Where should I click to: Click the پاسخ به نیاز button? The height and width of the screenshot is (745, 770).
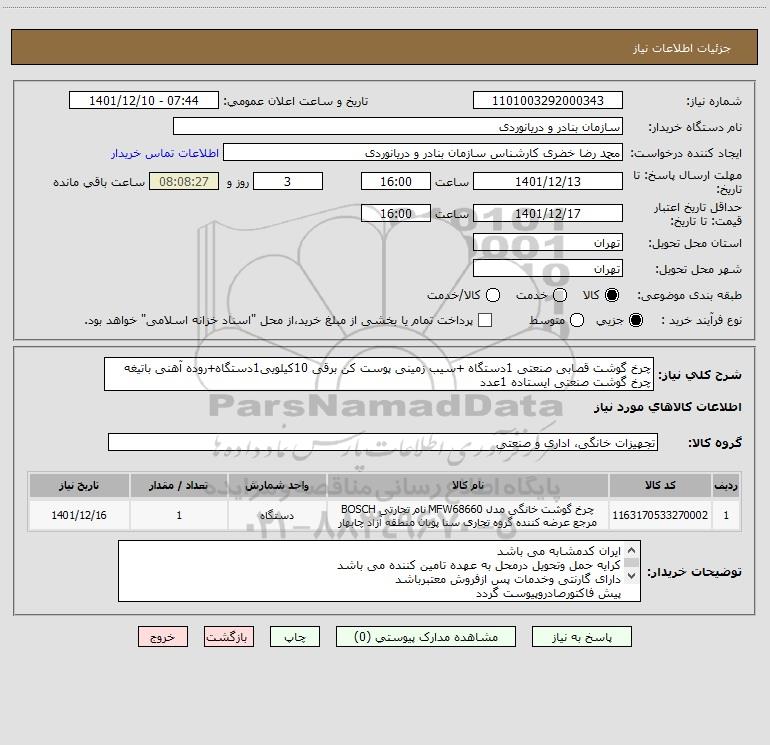coord(581,637)
